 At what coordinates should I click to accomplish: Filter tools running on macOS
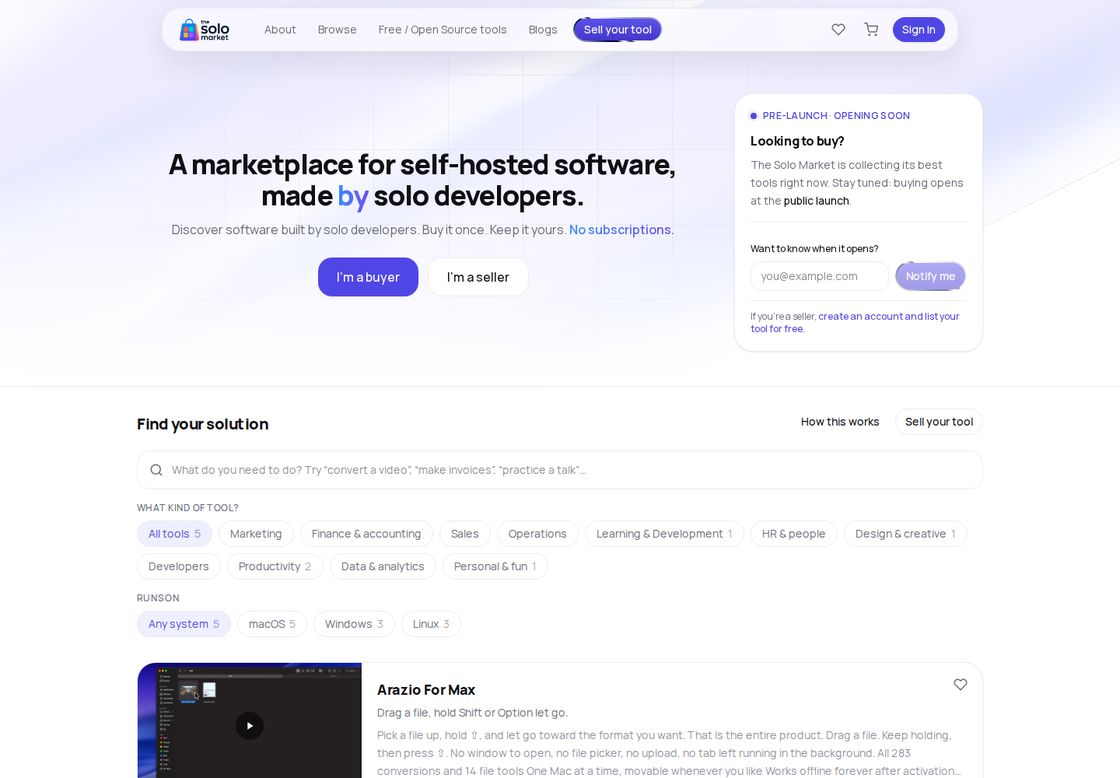point(272,624)
